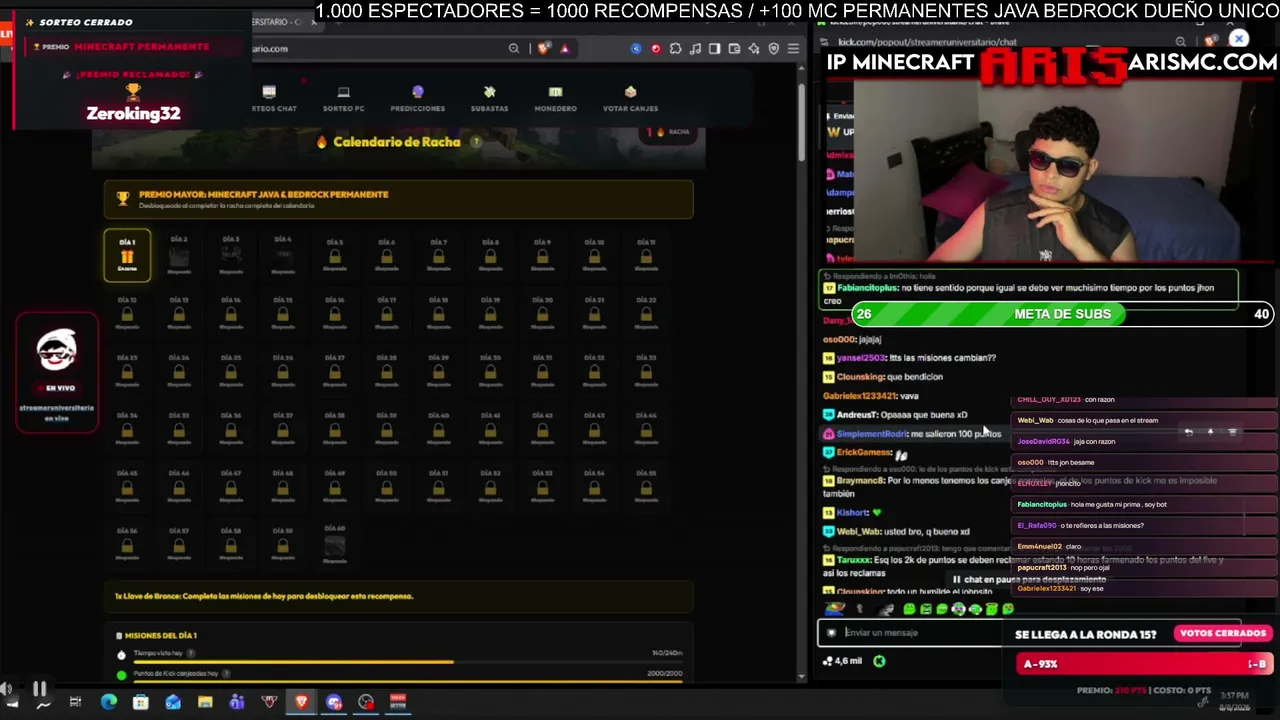This screenshot has height=720, width=1280.
Task: Open the Monedero section
Action: pyautogui.click(x=555, y=99)
